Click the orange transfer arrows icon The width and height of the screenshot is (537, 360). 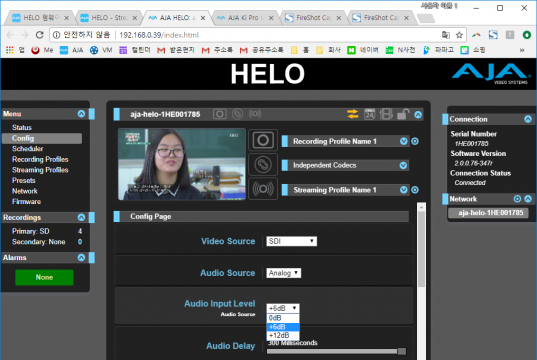click(x=352, y=114)
